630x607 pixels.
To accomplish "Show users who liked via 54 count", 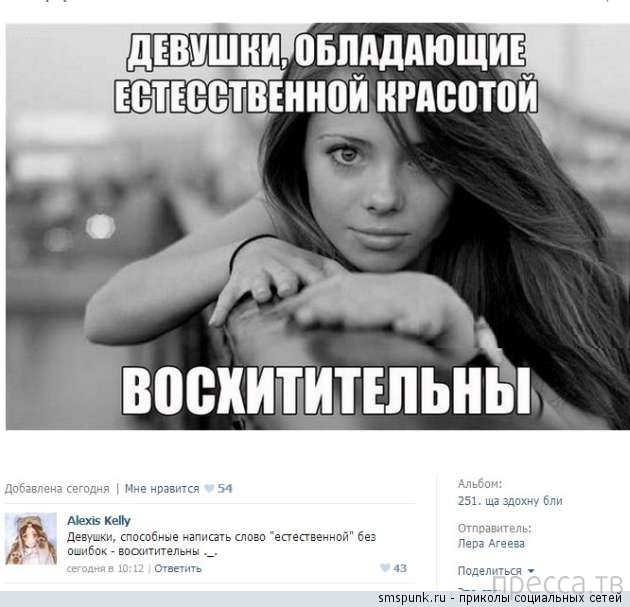I will [x=225, y=488].
